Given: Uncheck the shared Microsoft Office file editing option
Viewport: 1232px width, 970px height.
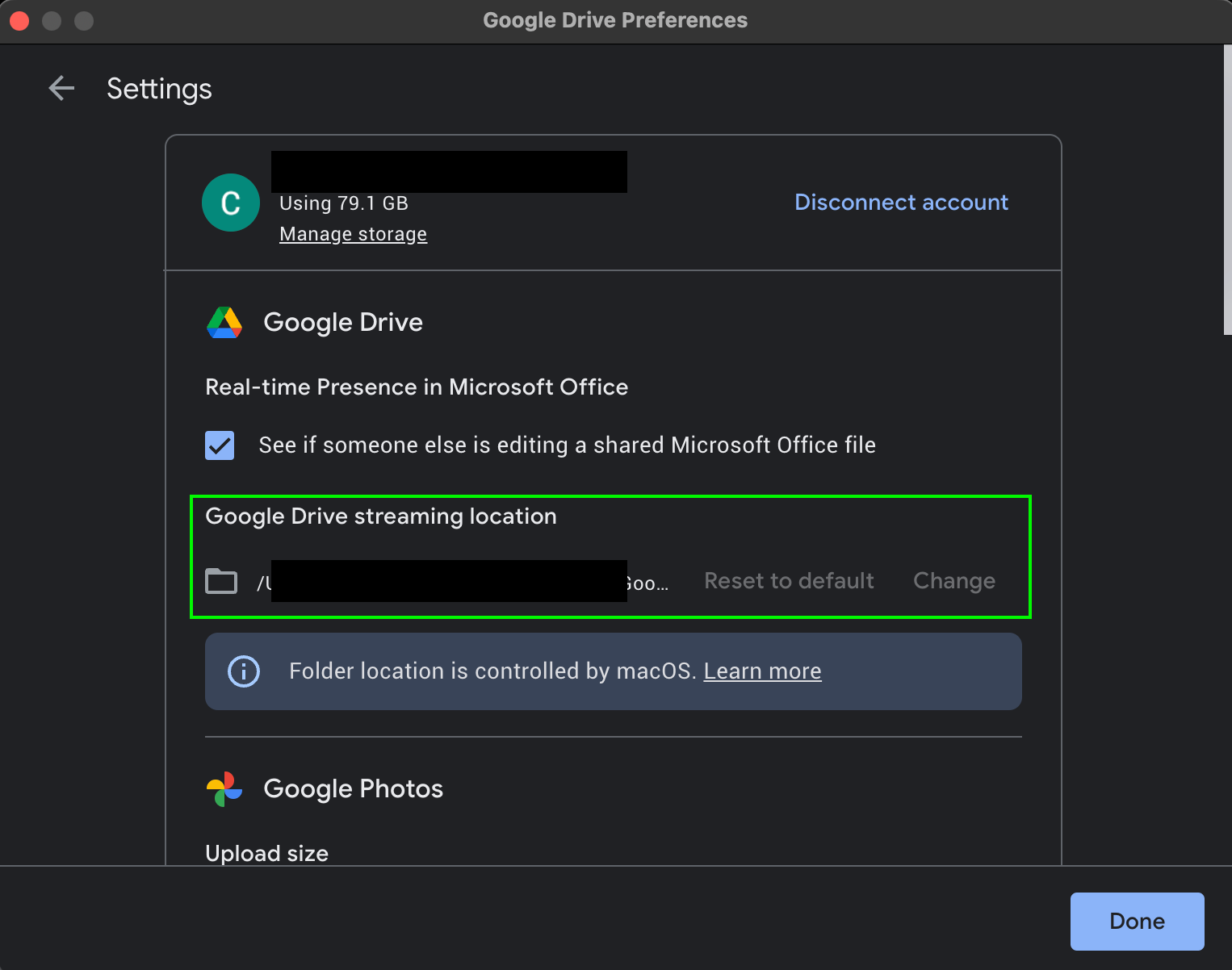Looking at the screenshot, I should point(219,445).
